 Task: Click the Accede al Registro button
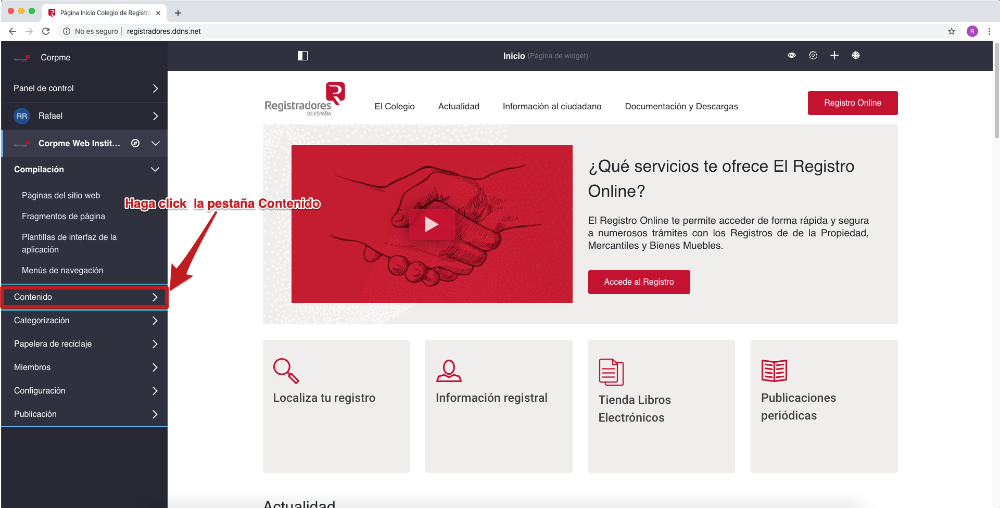[x=639, y=282]
